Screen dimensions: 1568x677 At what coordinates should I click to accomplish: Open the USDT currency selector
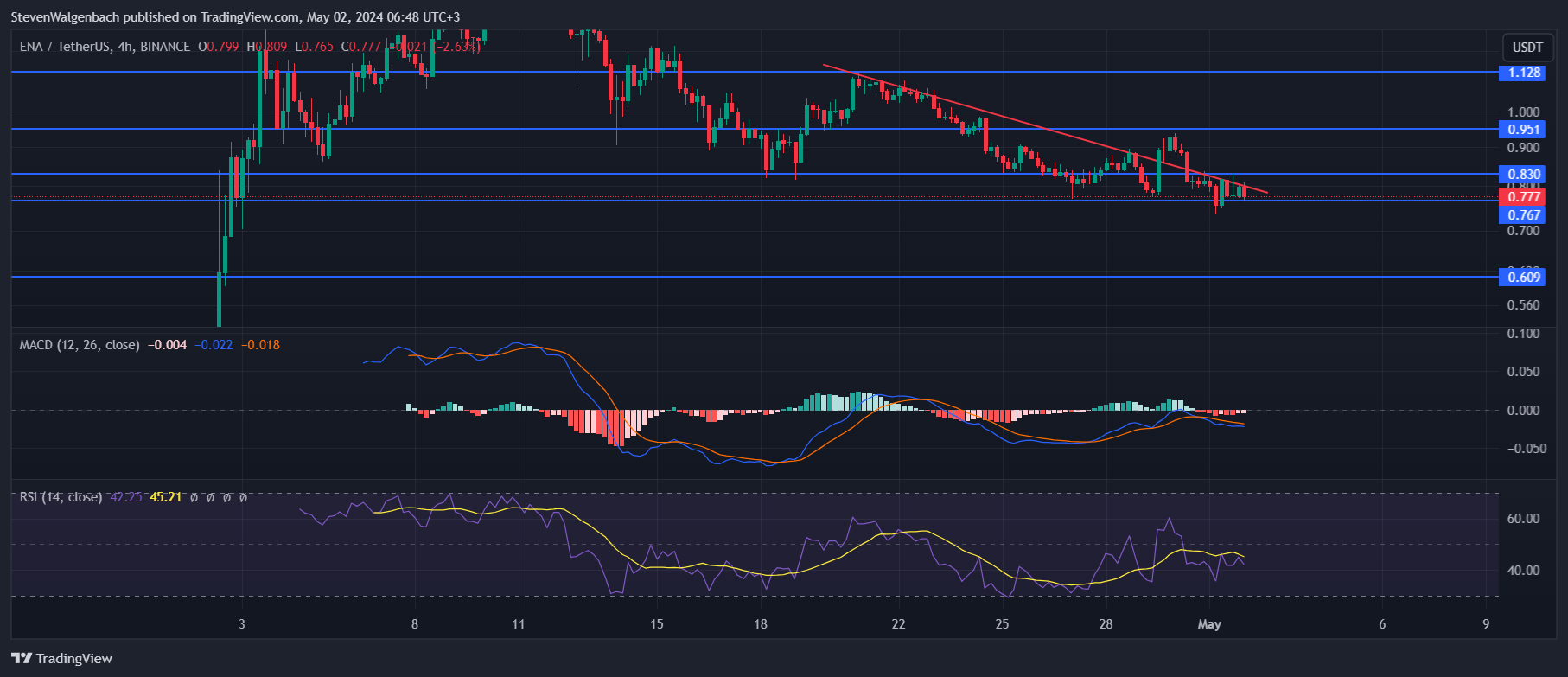pyautogui.click(x=1527, y=47)
